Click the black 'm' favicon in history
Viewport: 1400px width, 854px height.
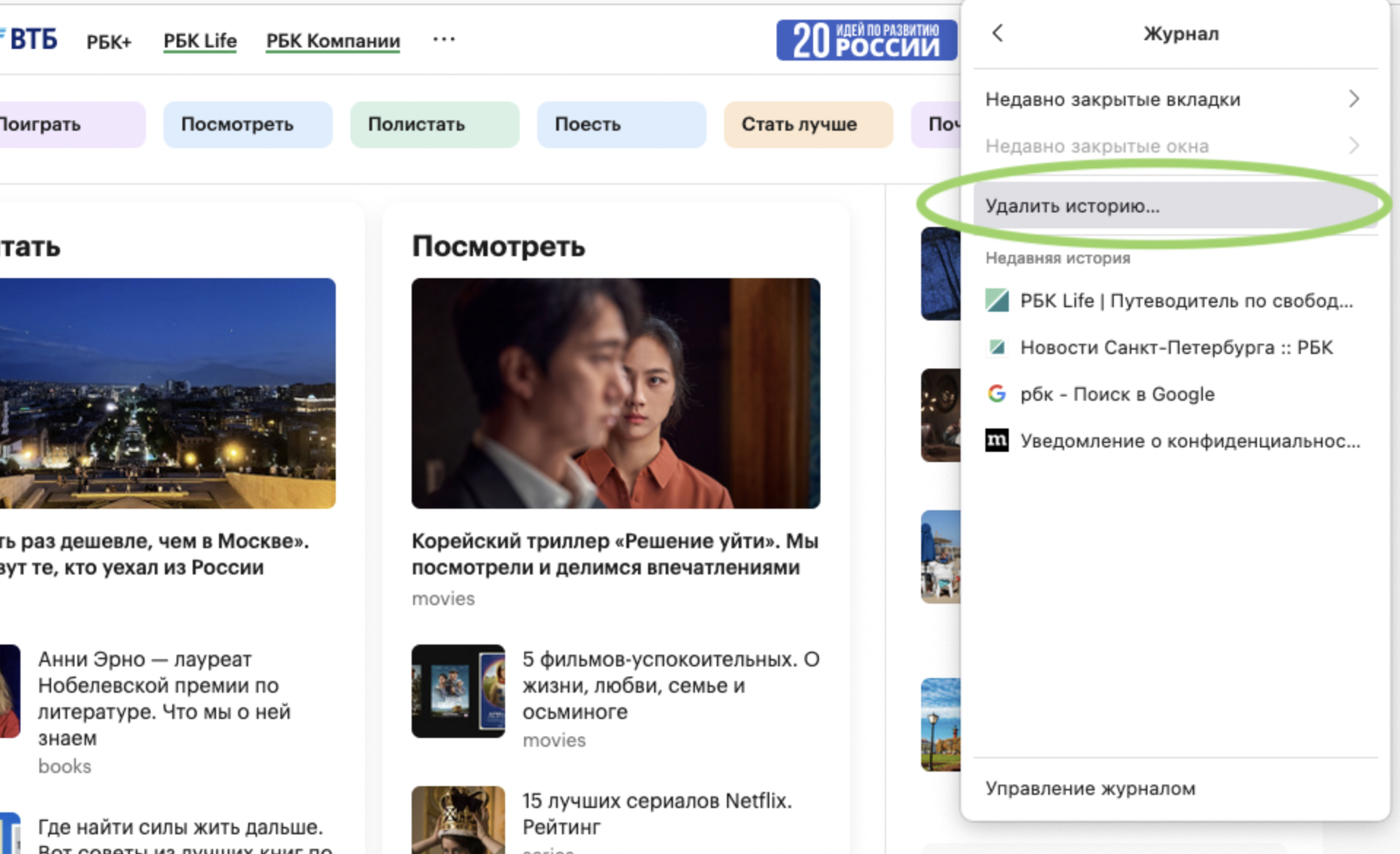pos(997,440)
